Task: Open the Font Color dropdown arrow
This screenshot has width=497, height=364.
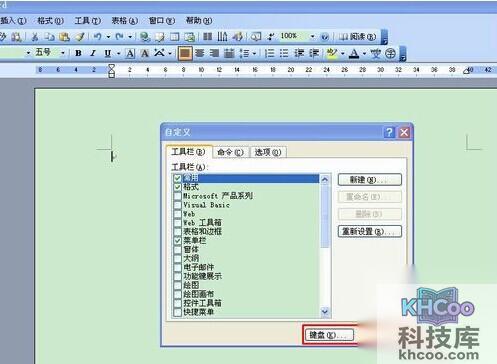Action: [364, 53]
